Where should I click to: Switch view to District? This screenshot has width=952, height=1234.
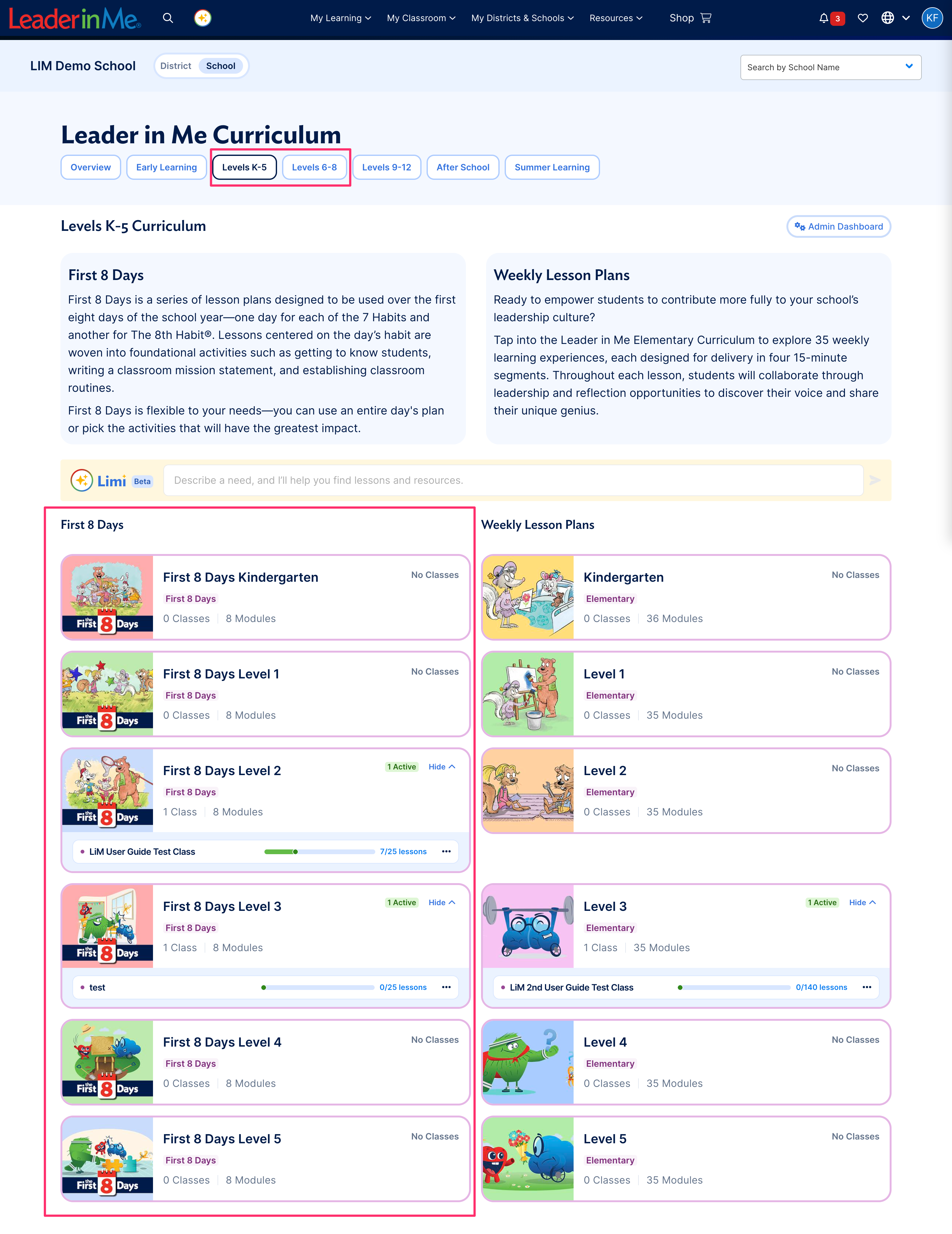pyautogui.click(x=176, y=66)
